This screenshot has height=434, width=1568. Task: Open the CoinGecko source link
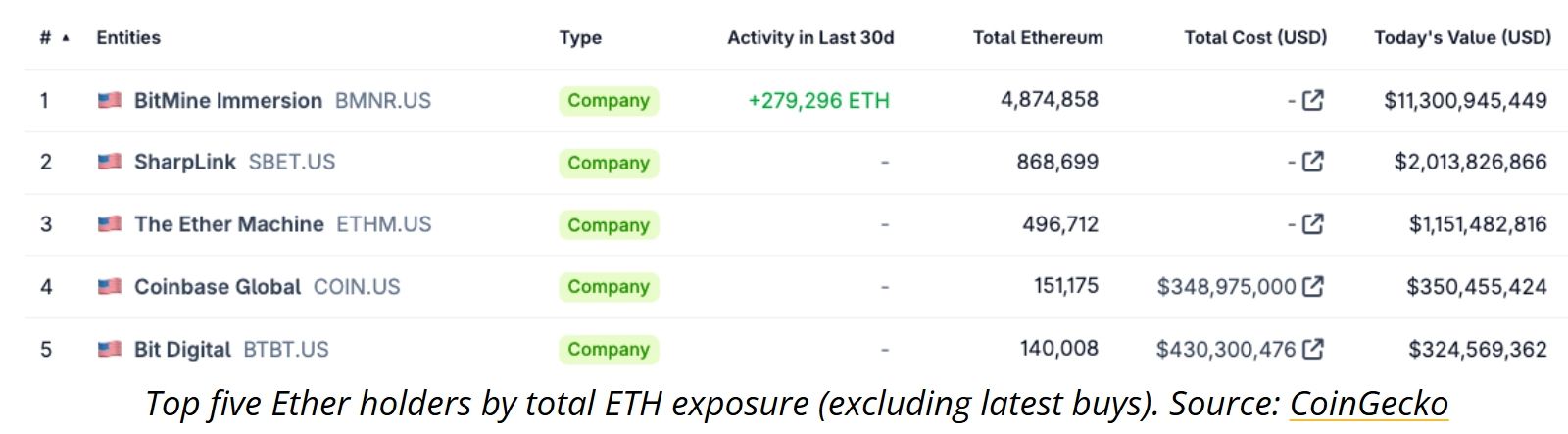pyautogui.click(x=1368, y=404)
